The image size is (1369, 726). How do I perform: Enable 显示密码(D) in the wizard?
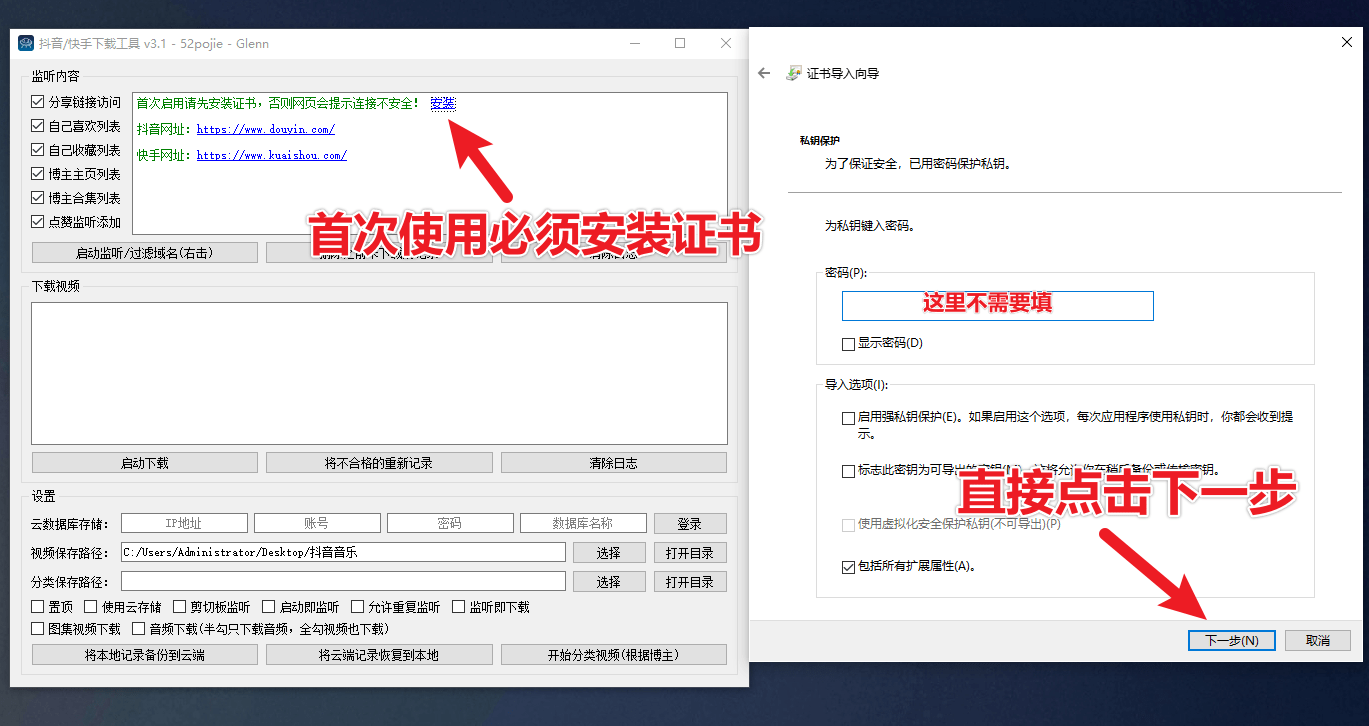click(847, 343)
